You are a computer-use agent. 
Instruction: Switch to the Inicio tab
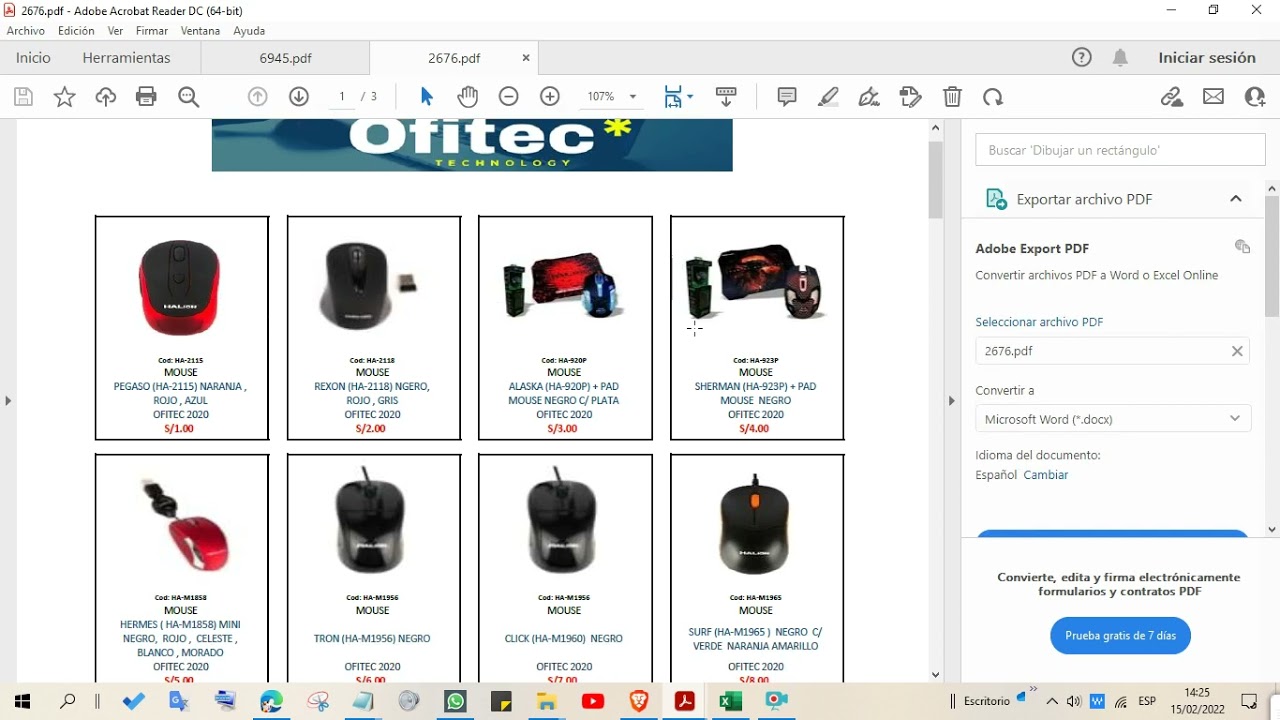point(33,58)
